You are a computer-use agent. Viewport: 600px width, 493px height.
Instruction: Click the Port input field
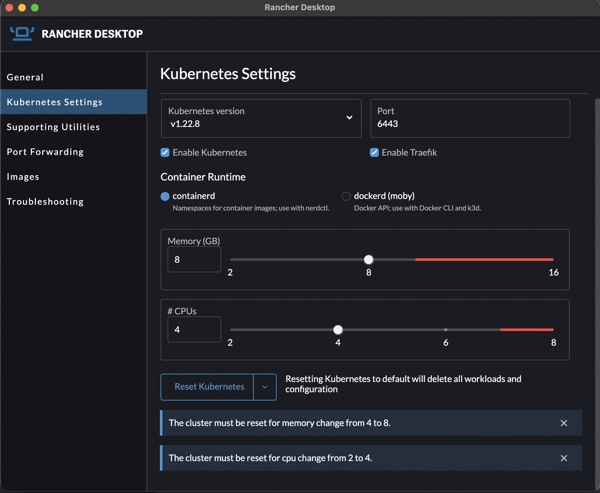pyautogui.click(x=470, y=118)
